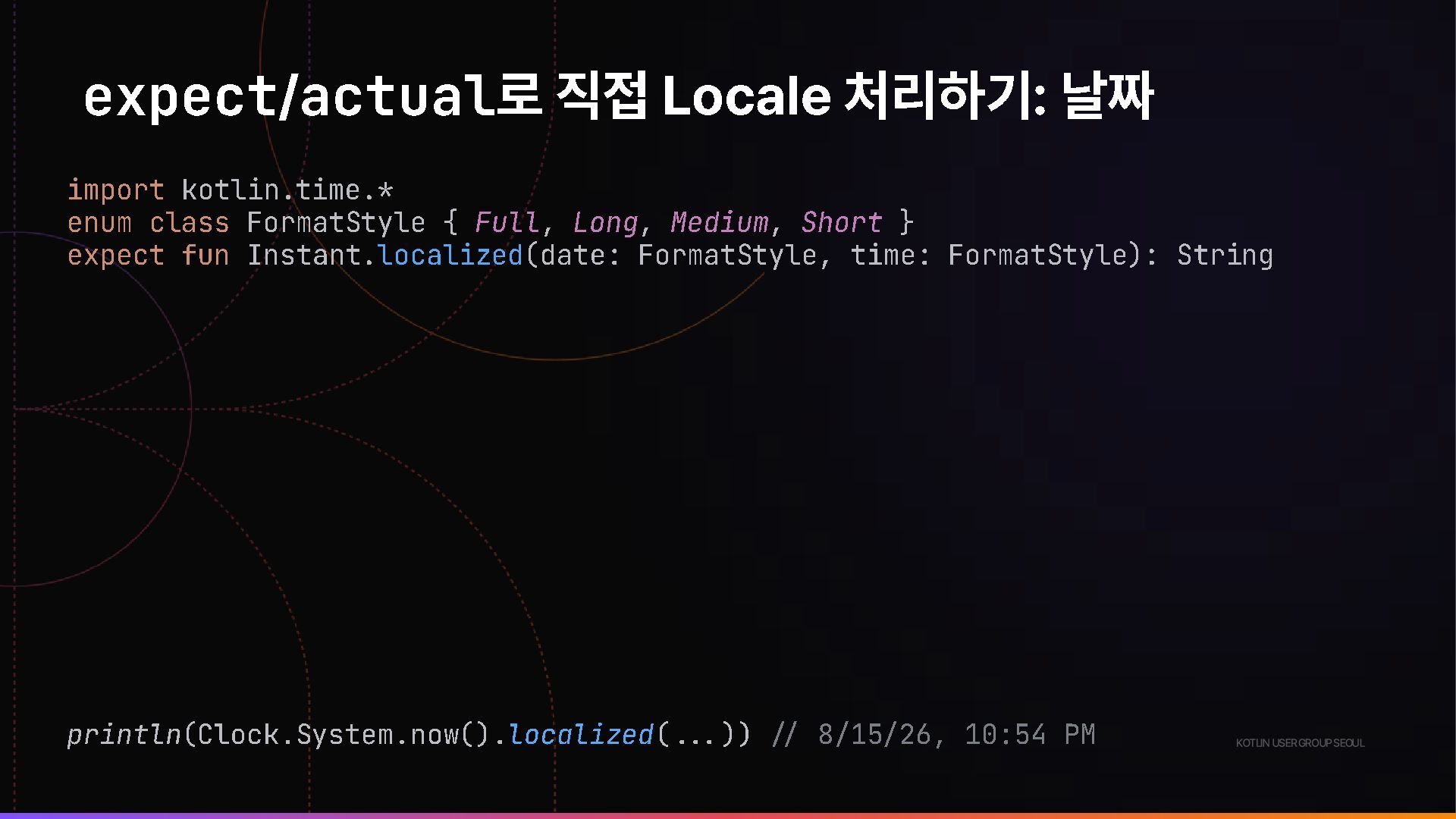Image resolution: width=1456 pixels, height=819 pixels.
Task: Click italic "localized" in the println line
Action: tap(581, 735)
